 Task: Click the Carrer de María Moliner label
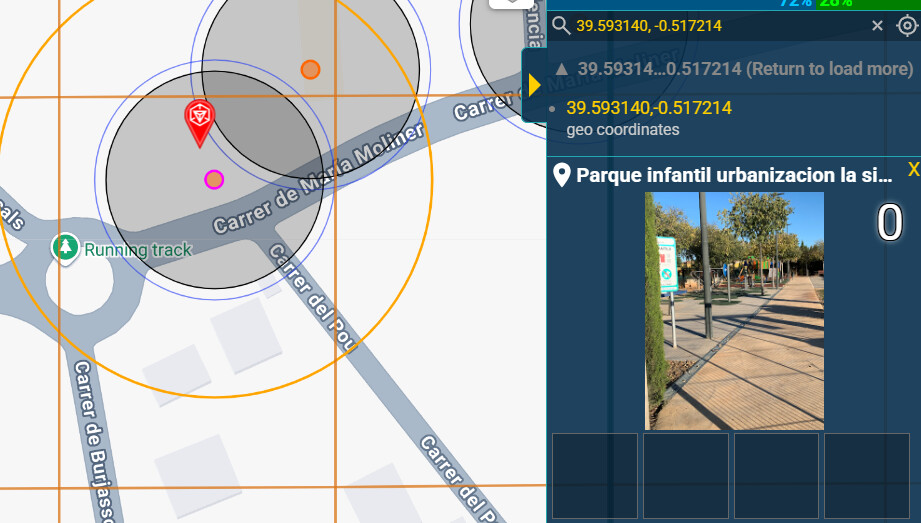tap(318, 179)
